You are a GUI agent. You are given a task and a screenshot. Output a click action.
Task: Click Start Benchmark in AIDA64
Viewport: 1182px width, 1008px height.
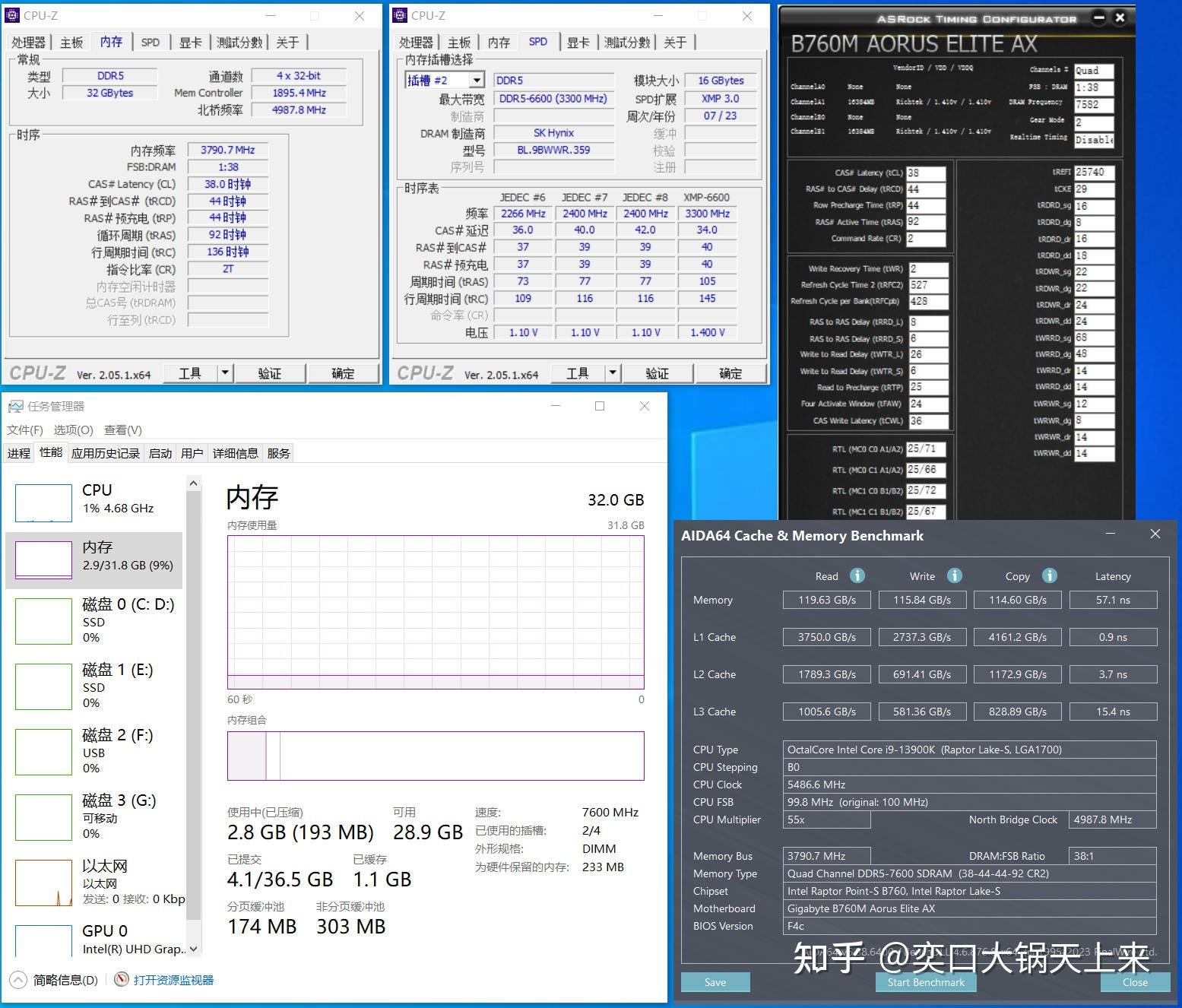(x=926, y=982)
